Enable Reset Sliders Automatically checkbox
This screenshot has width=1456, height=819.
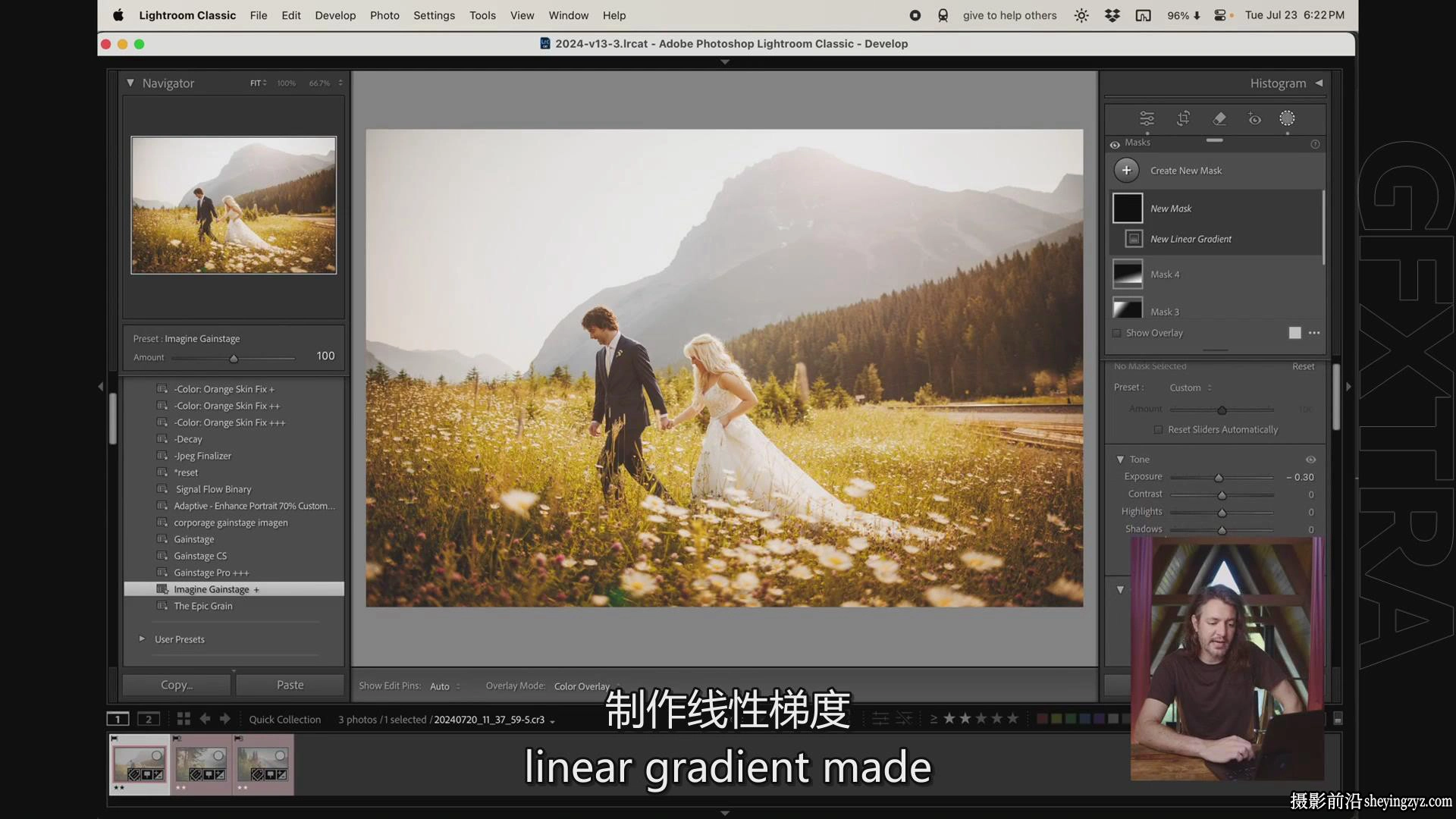[1158, 430]
